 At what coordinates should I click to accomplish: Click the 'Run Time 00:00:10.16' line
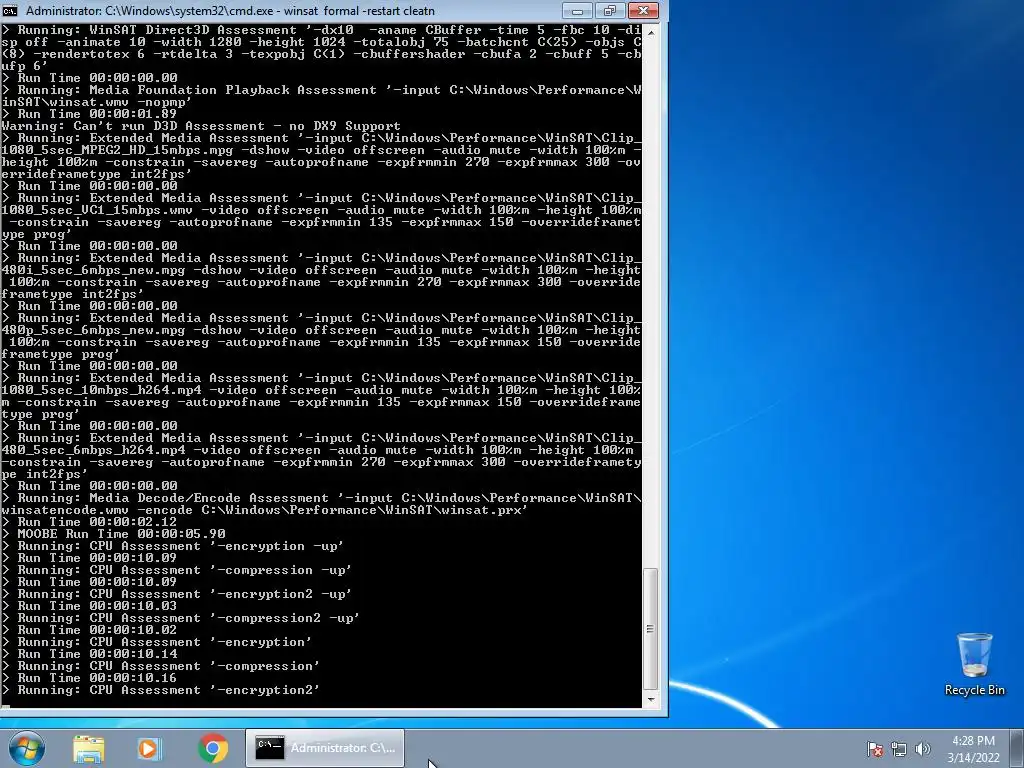pos(89,678)
